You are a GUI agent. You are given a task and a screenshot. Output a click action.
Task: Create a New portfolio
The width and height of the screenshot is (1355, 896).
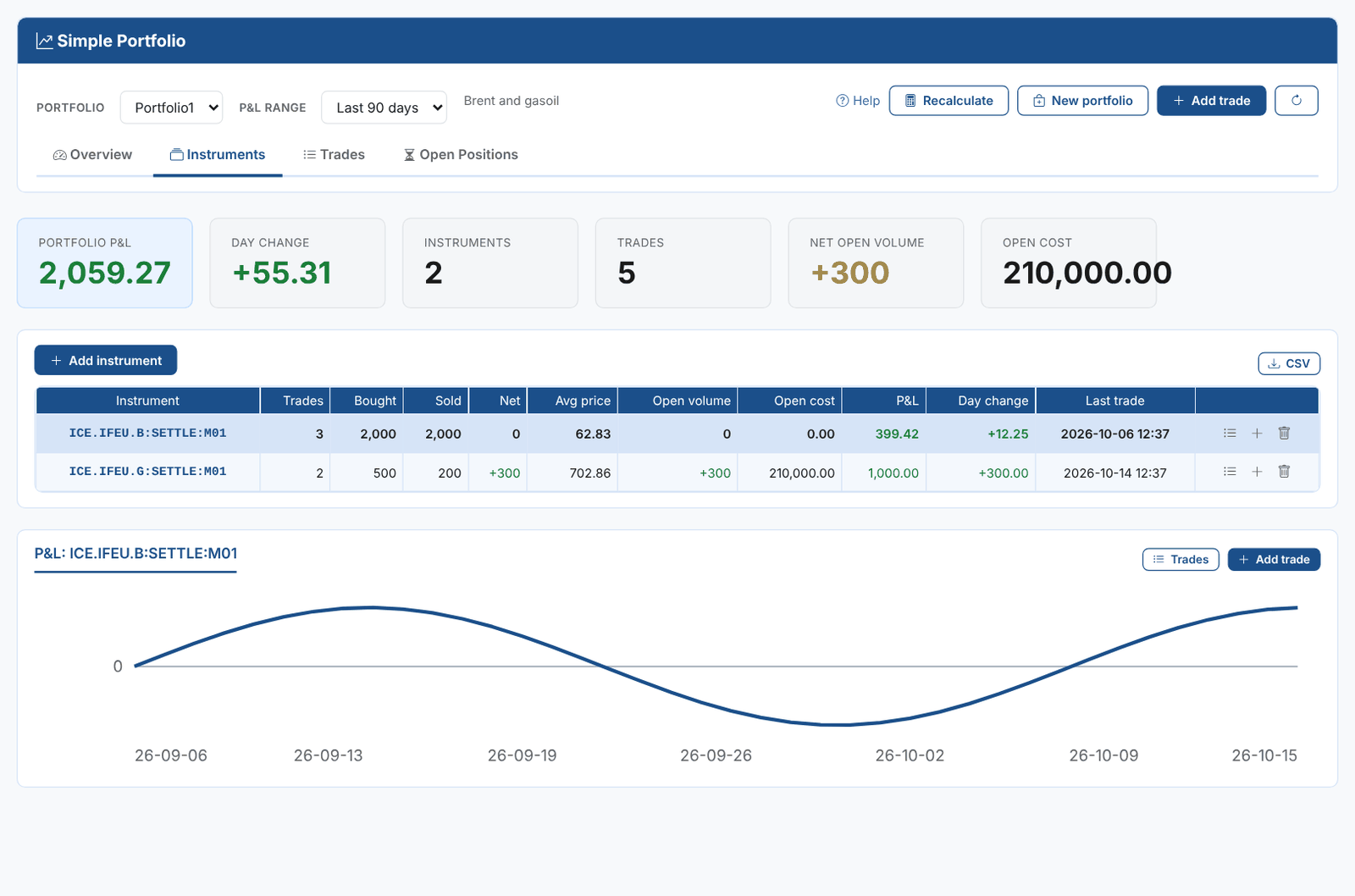click(1082, 101)
